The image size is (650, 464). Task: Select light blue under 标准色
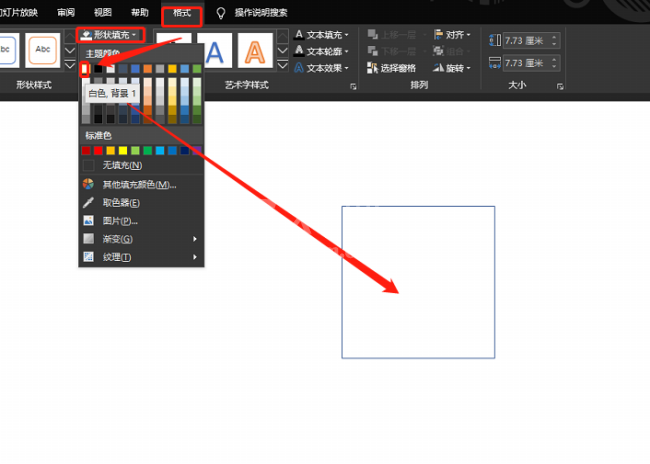pos(160,151)
